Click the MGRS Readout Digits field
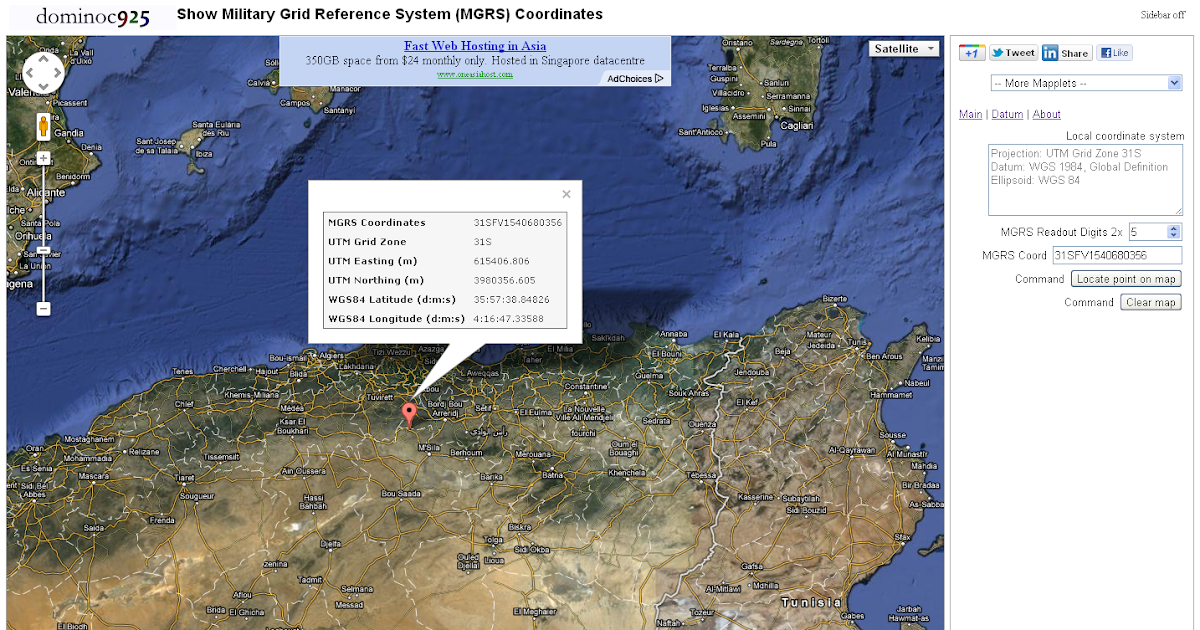1200x630 pixels. coord(1147,232)
